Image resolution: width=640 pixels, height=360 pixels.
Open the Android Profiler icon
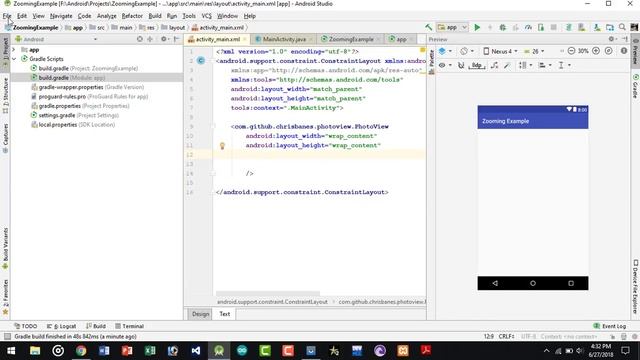[x=528, y=27]
